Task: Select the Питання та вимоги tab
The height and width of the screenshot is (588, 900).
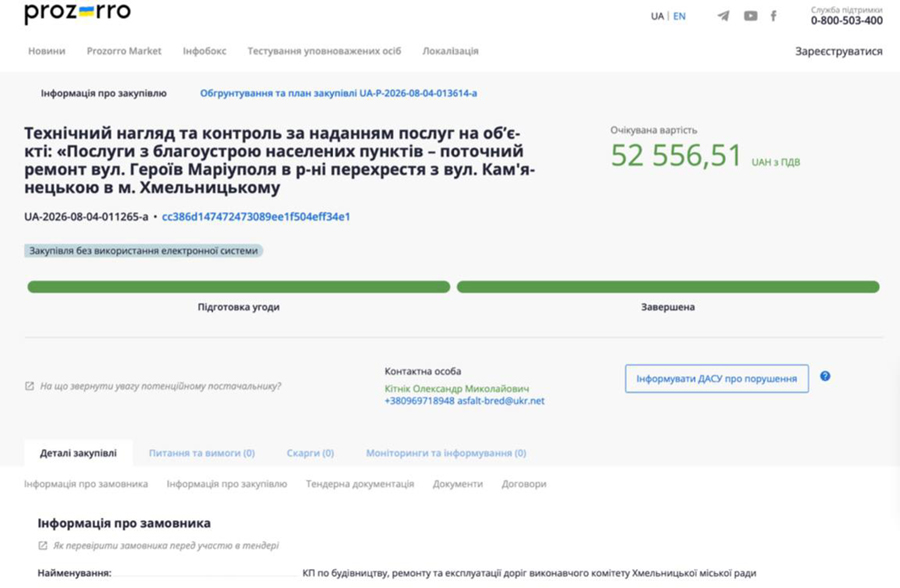Action: [x=201, y=453]
